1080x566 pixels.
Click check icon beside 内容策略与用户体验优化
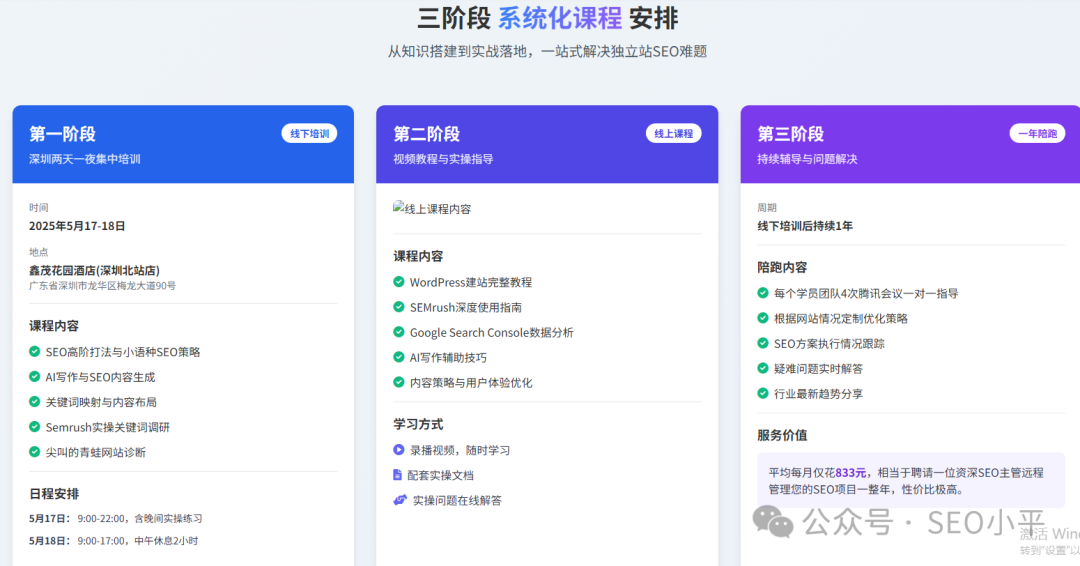click(399, 382)
